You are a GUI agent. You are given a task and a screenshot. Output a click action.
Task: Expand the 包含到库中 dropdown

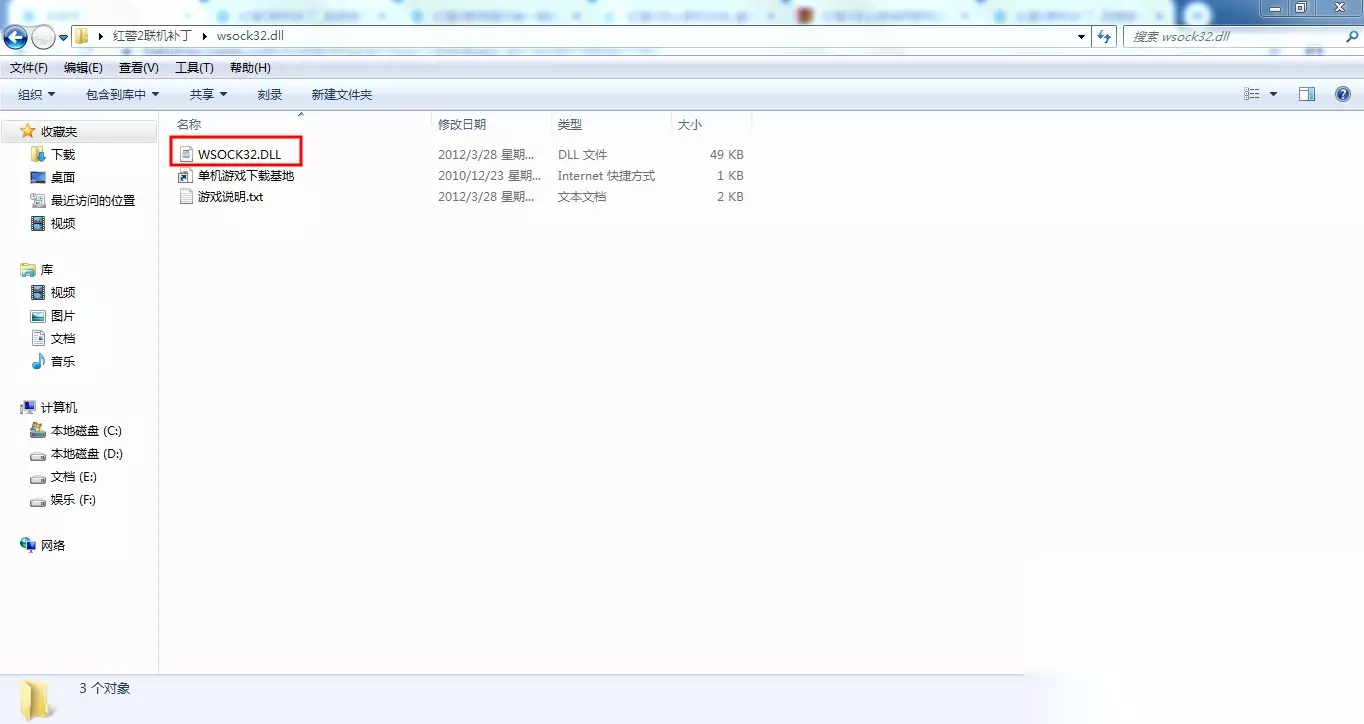pyautogui.click(x=123, y=94)
